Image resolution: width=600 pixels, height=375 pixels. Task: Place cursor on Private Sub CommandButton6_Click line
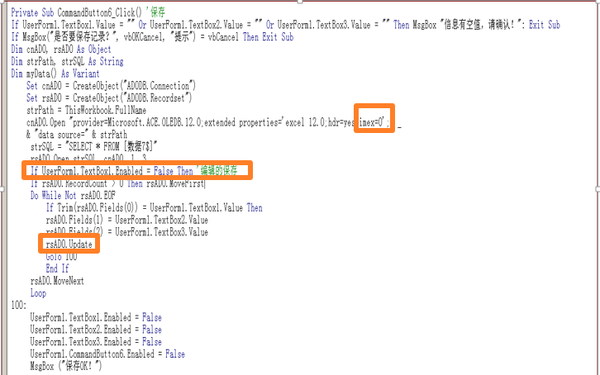[x=88, y=13]
